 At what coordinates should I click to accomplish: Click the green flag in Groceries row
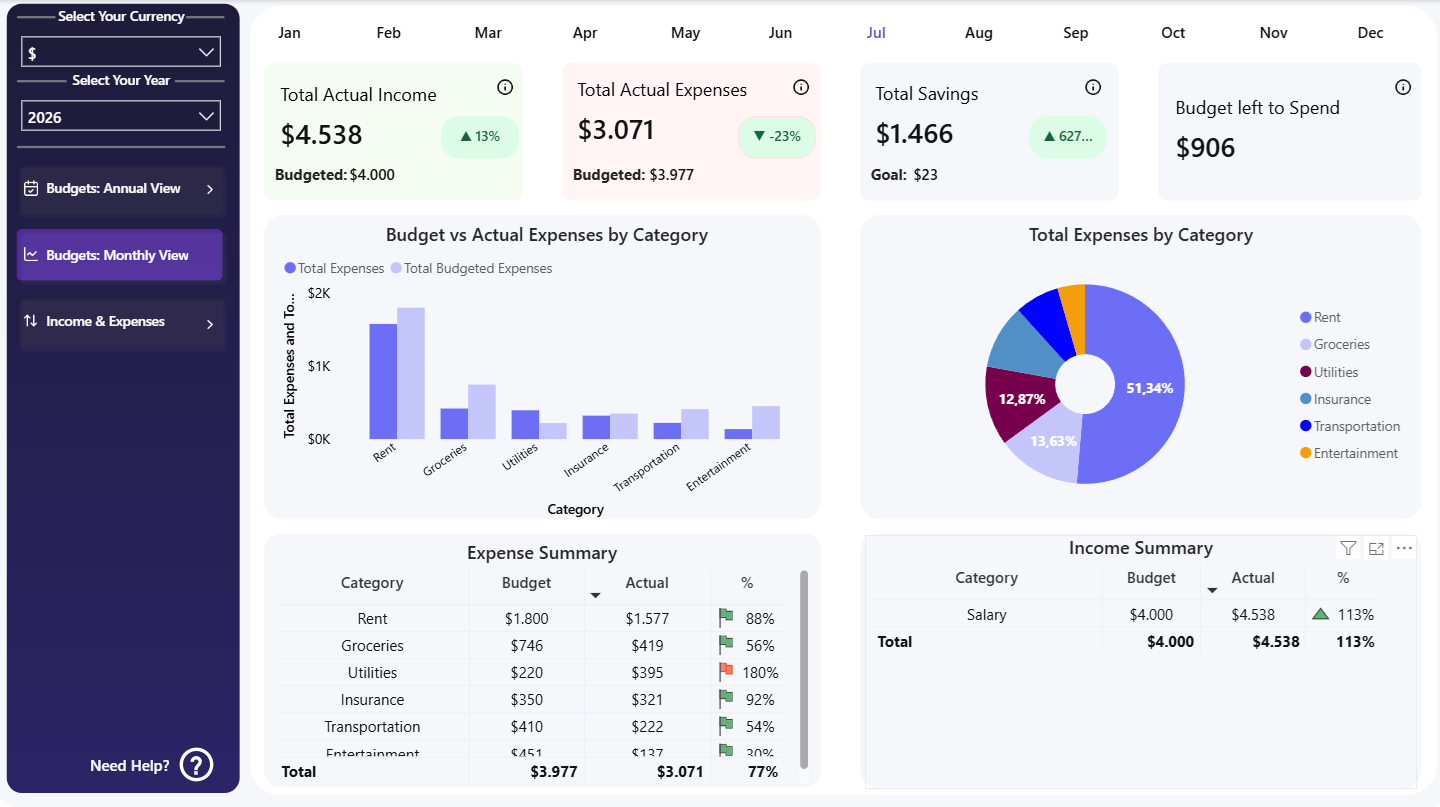726,643
